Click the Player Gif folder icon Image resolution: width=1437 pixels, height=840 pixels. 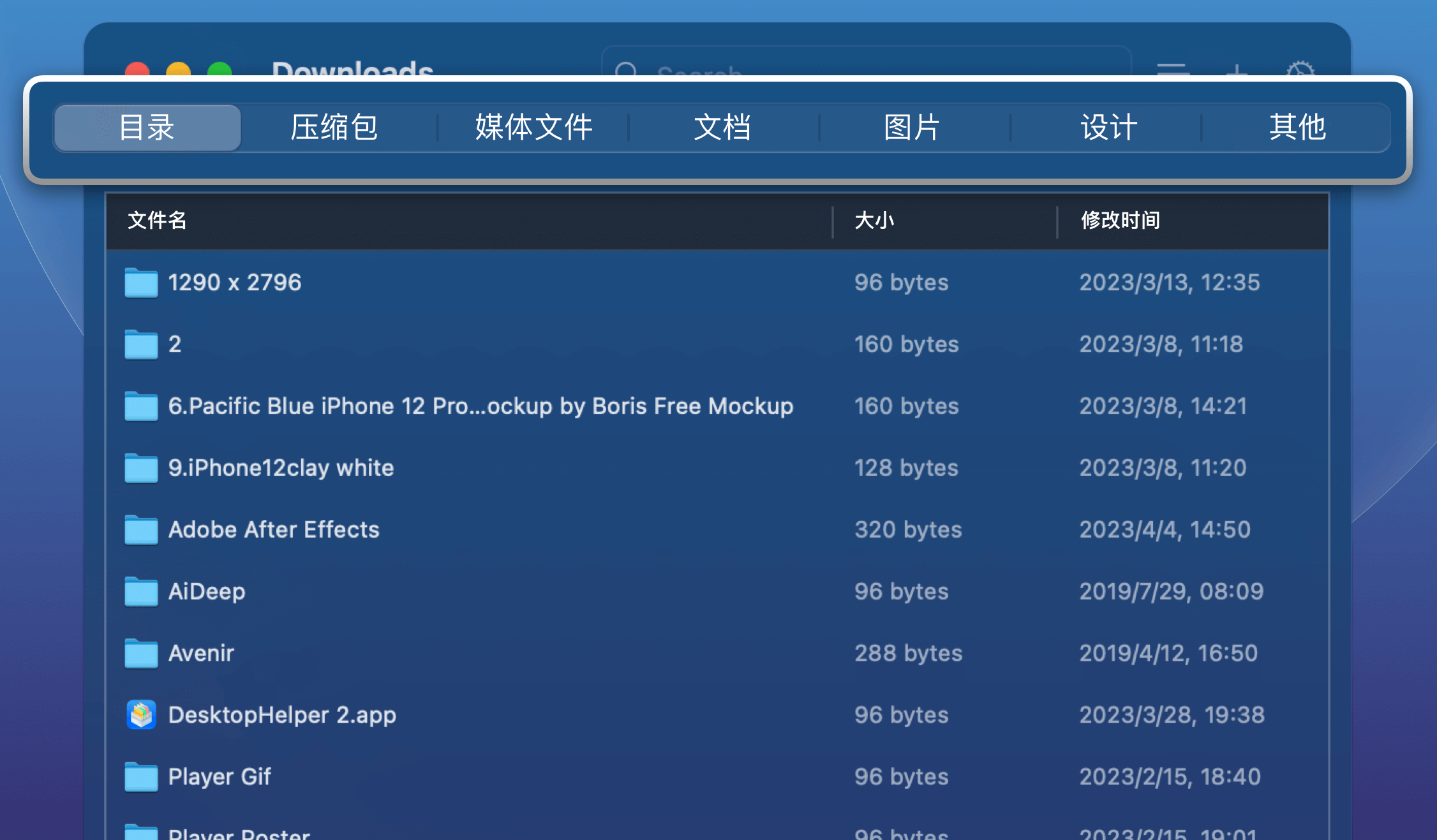click(141, 777)
